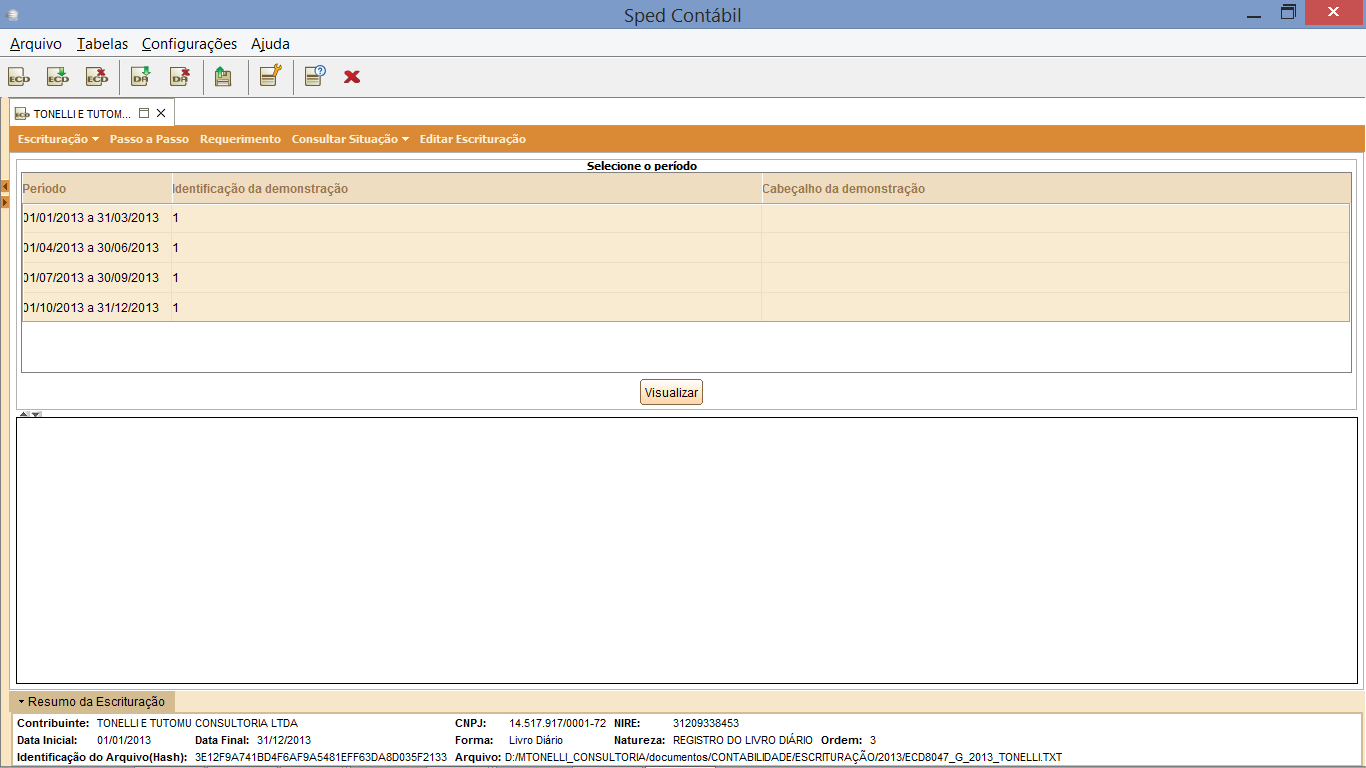Screen dimensions: 1366x768
Task: Click the split pane up arrow
Action: 24,414
